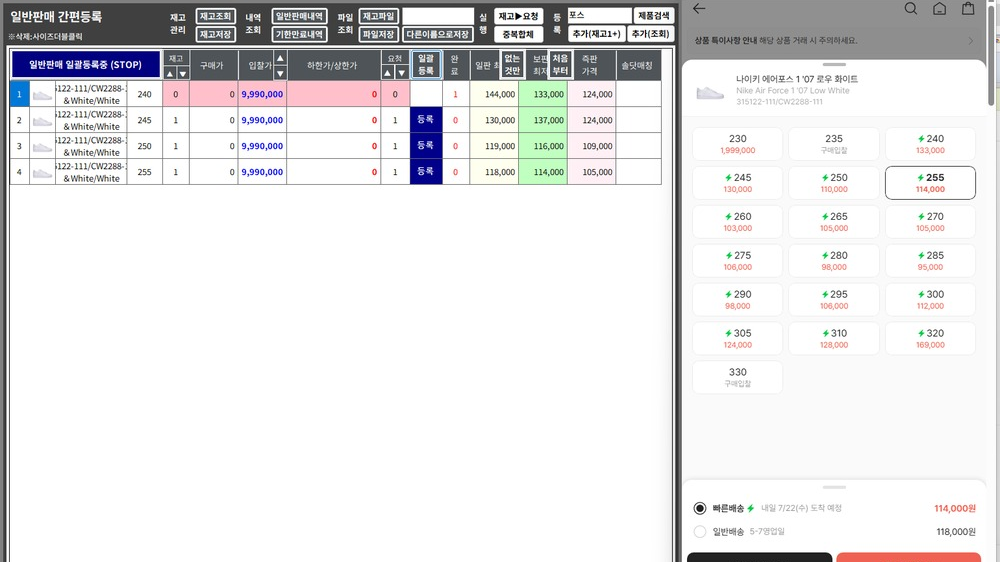
Task: Raise 입찰가 with the up arrow
Action: [280, 58]
